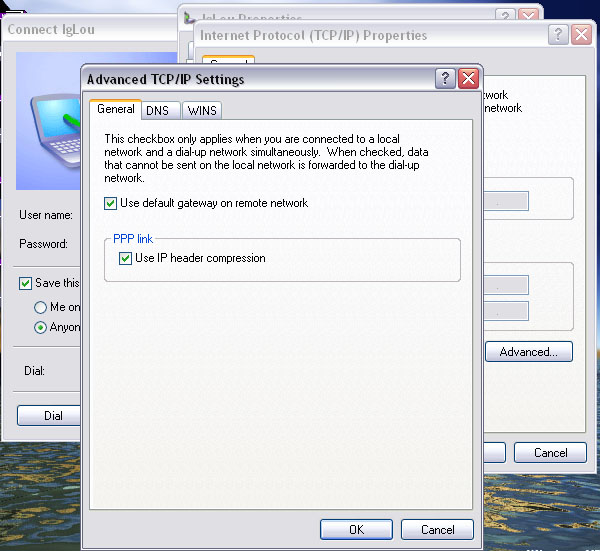Click the Dial button in Connect IgLou
This screenshot has width=600, height=551.
pyautogui.click(x=49, y=416)
